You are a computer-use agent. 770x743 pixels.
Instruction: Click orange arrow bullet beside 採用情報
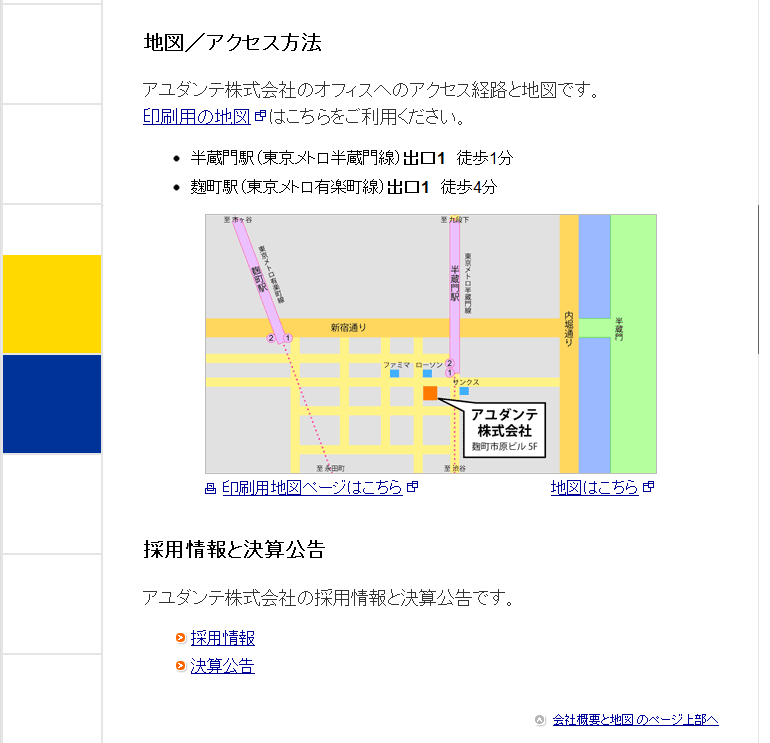tap(181, 637)
